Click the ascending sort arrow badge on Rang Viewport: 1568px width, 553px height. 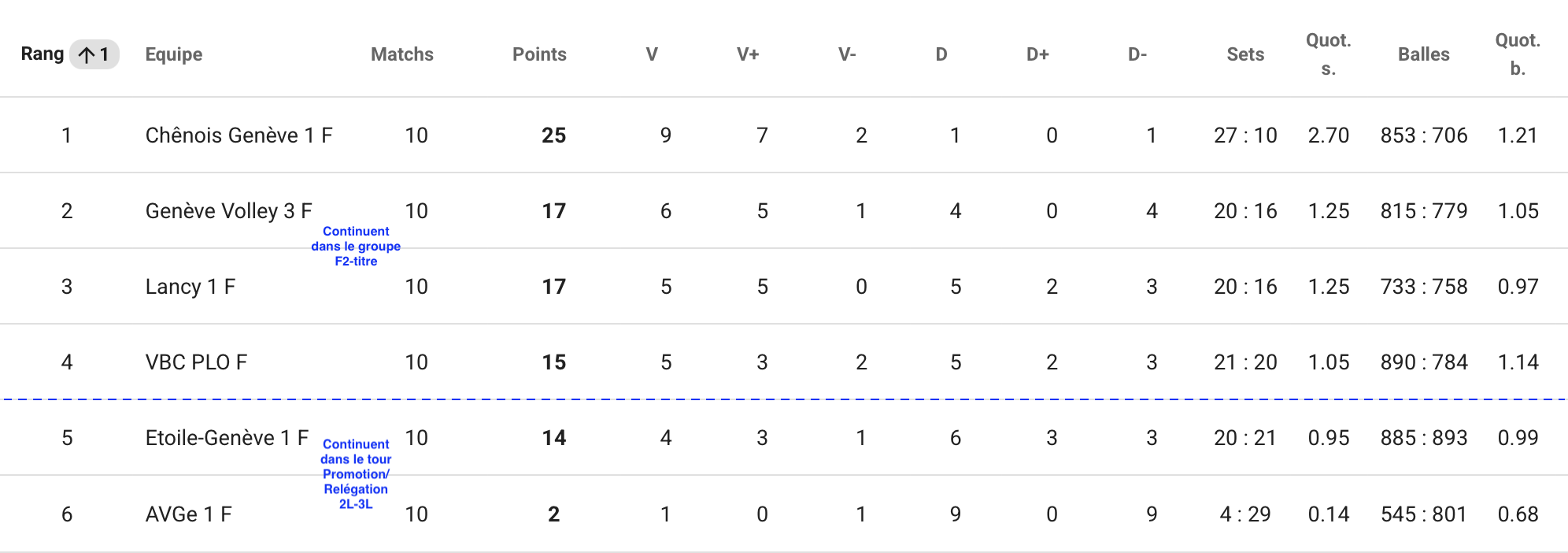point(94,54)
